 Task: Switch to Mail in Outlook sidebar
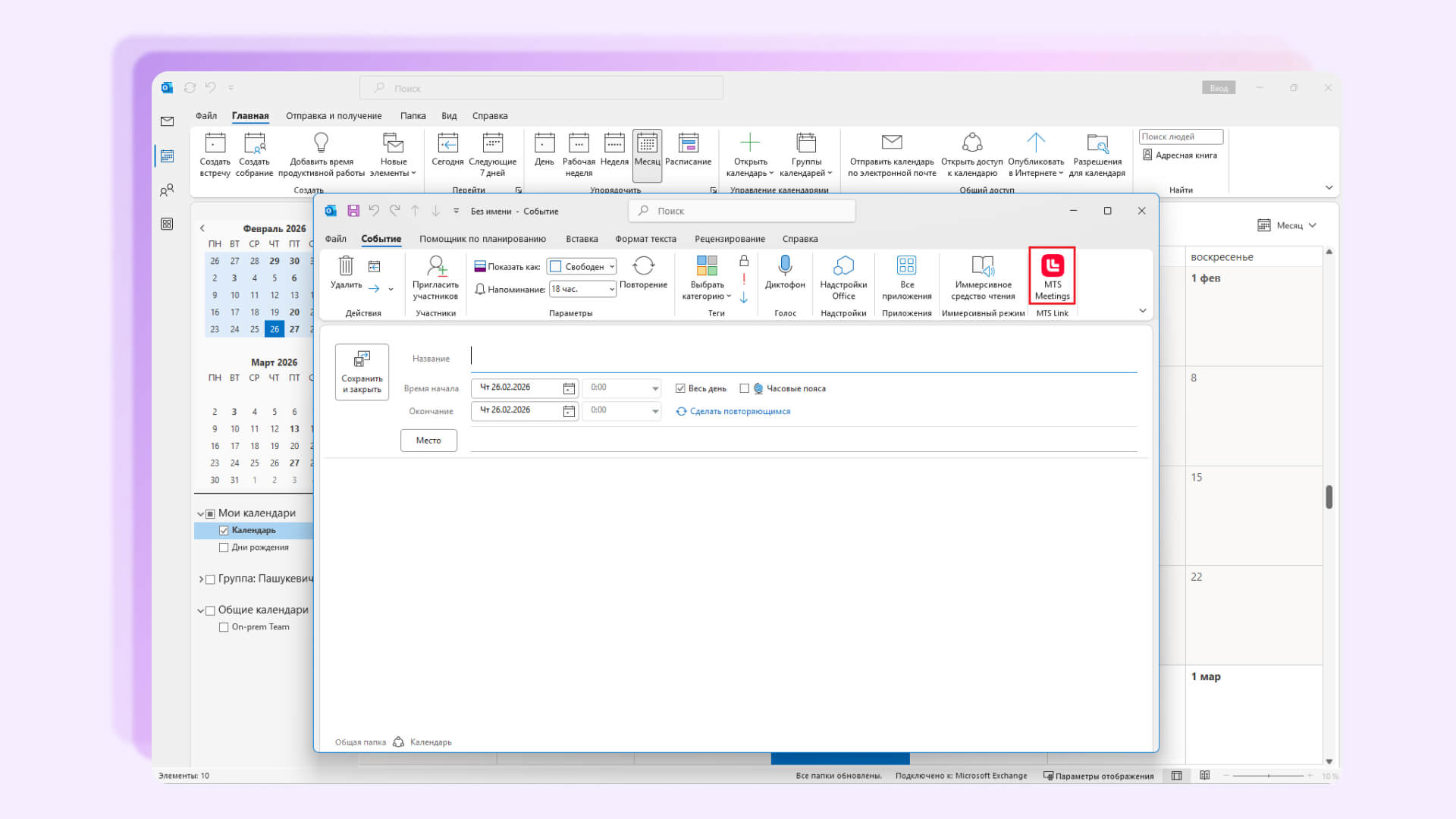(x=168, y=121)
